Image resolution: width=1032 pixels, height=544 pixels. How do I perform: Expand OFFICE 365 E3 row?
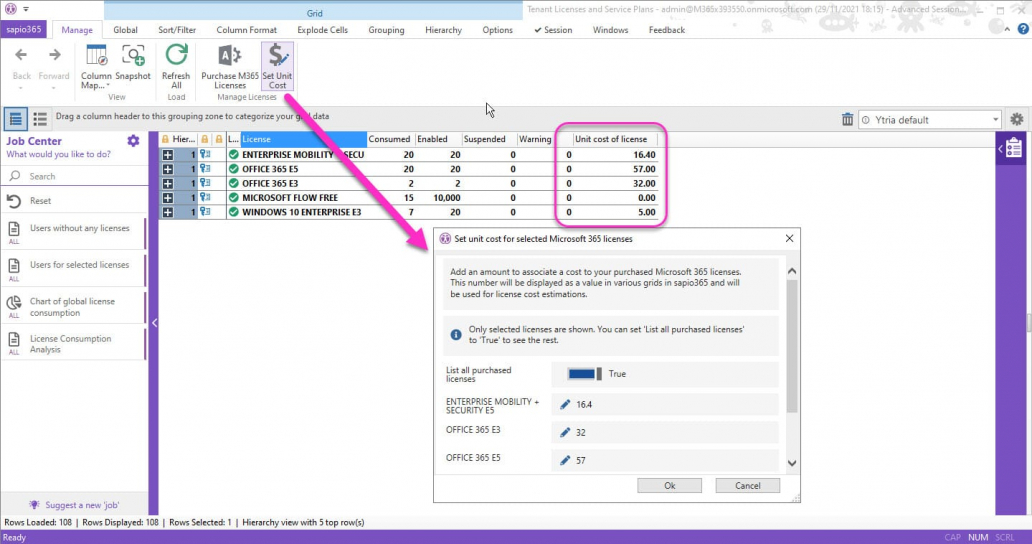pos(168,184)
